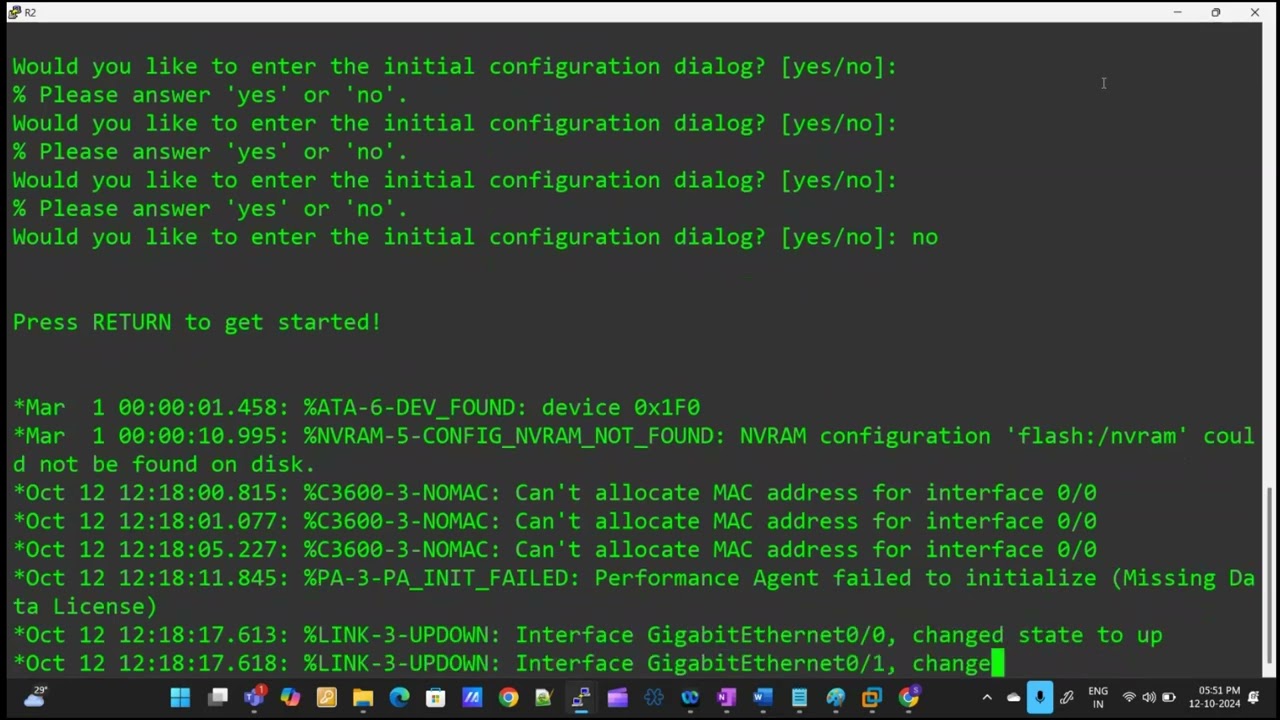This screenshot has height=720, width=1280.
Task: Open the PuTTY system menu icon beside R2
Action: point(14,12)
